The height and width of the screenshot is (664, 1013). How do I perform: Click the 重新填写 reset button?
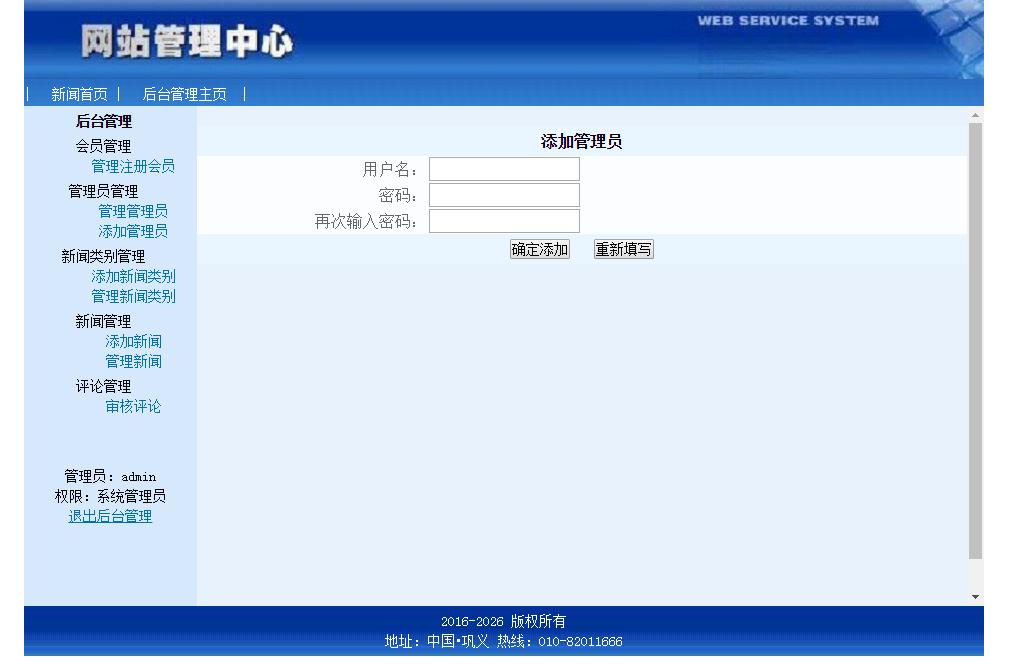tap(622, 249)
